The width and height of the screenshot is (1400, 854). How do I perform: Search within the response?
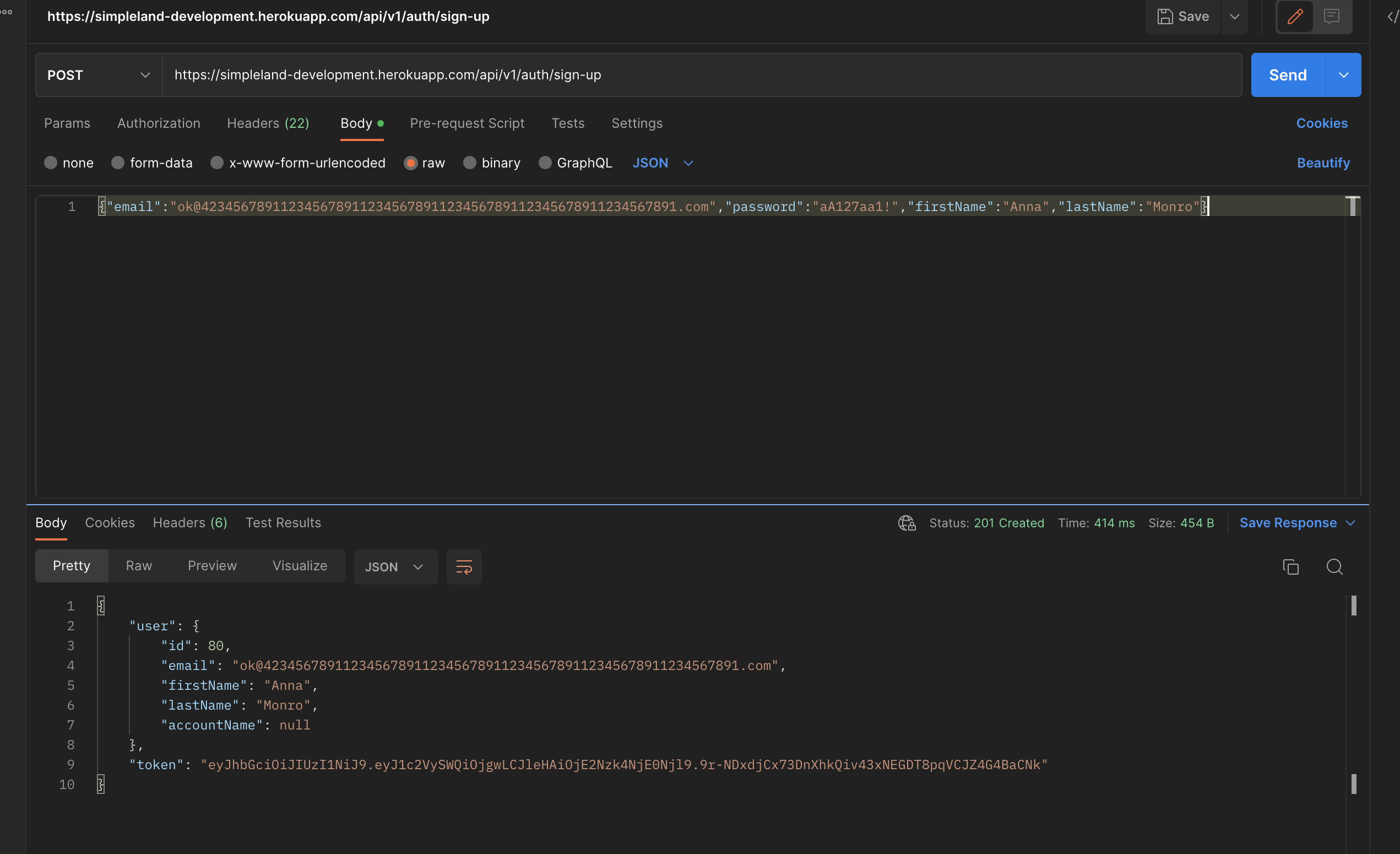1334,567
